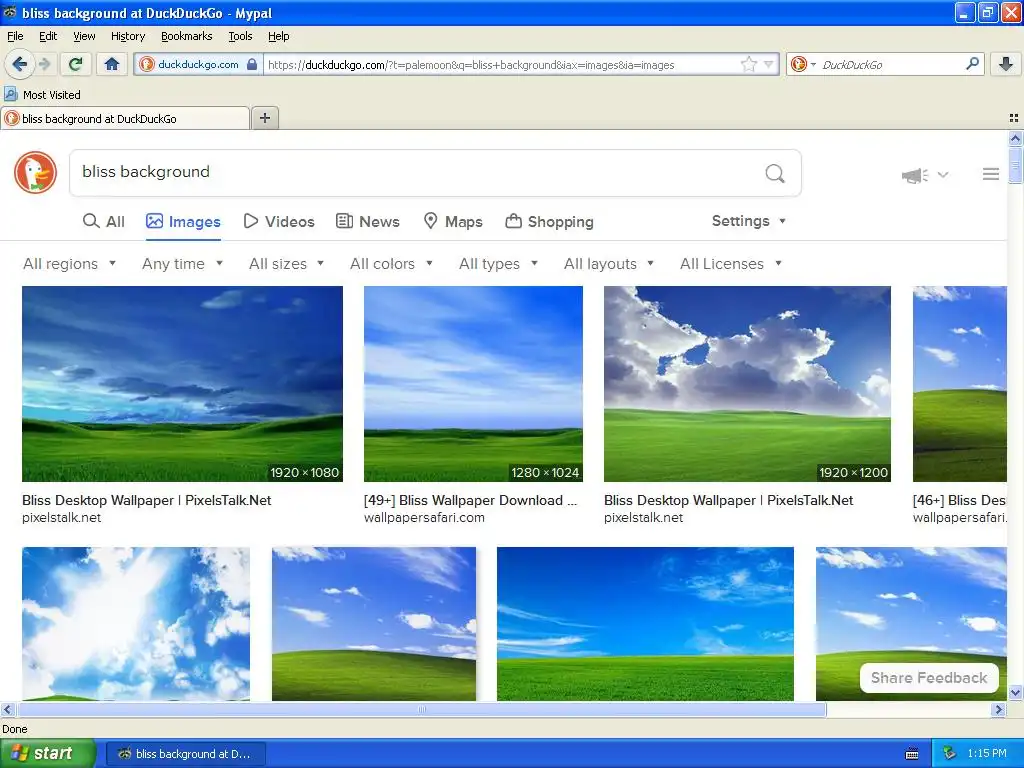
Task: Open the hamburger side menu
Action: click(x=991, y=174)
